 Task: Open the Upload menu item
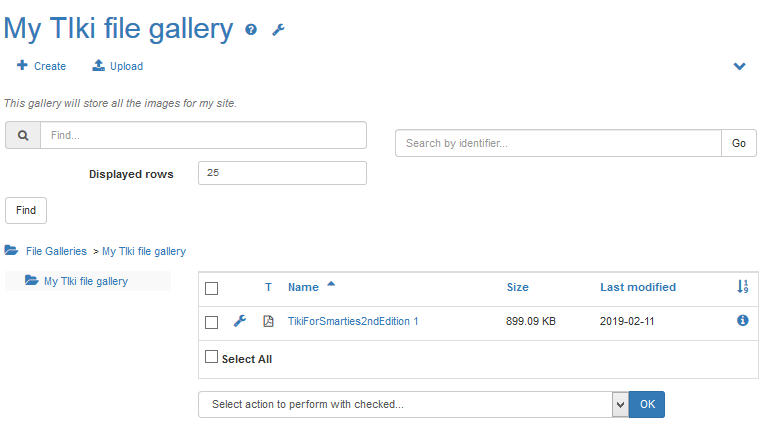(118, 66)
